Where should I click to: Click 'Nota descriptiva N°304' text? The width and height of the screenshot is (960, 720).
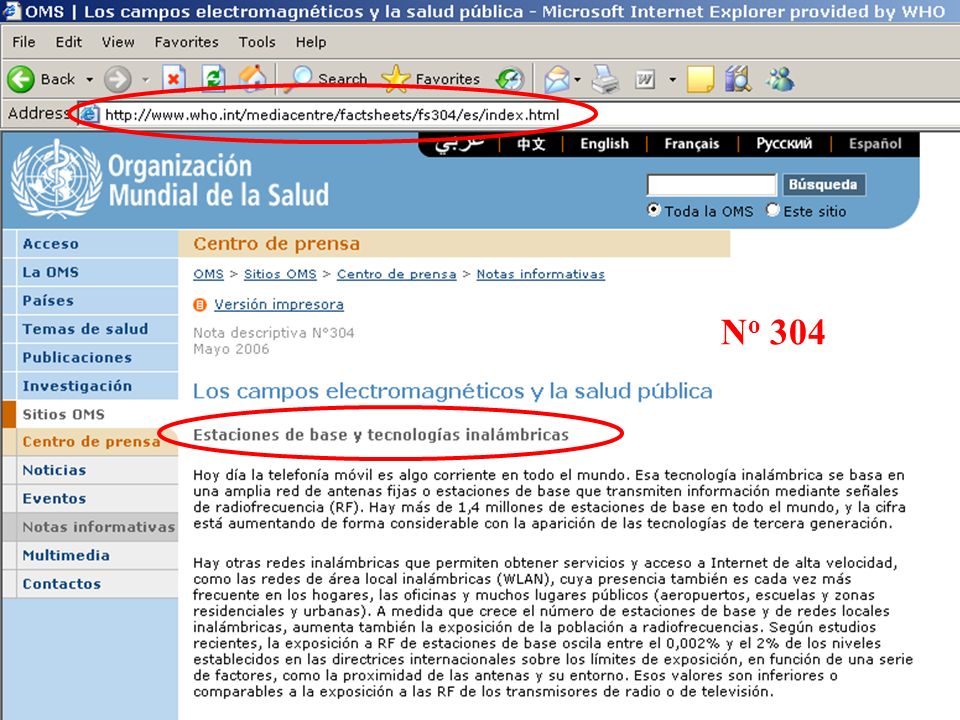click(274, 332)
